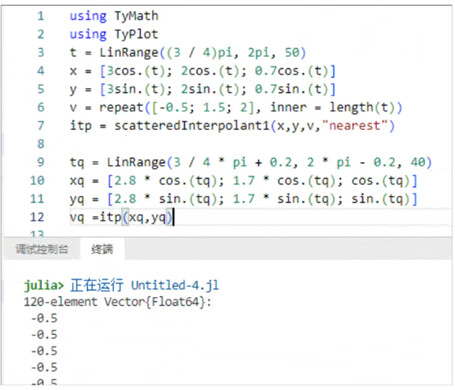455x390 pixels.
Task: Click the 'tq = LinRange' code line
Action: [251, 162]
